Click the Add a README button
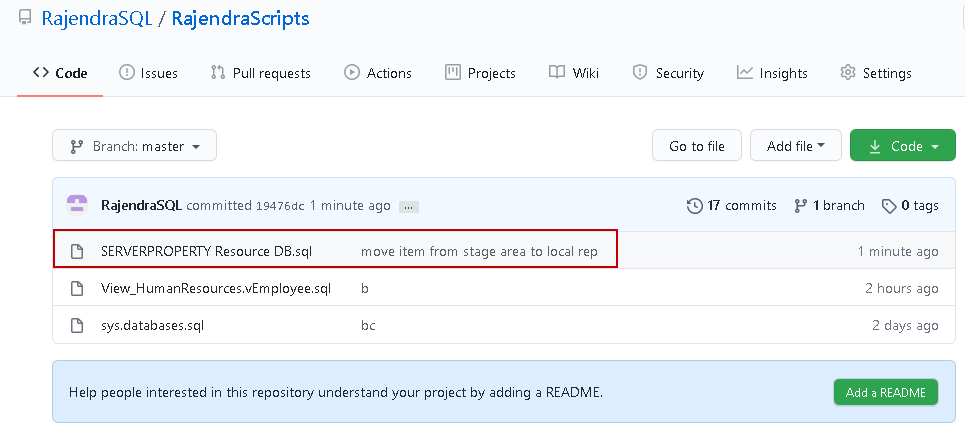The height and width of the screenshot is (435, 965). 885,392
